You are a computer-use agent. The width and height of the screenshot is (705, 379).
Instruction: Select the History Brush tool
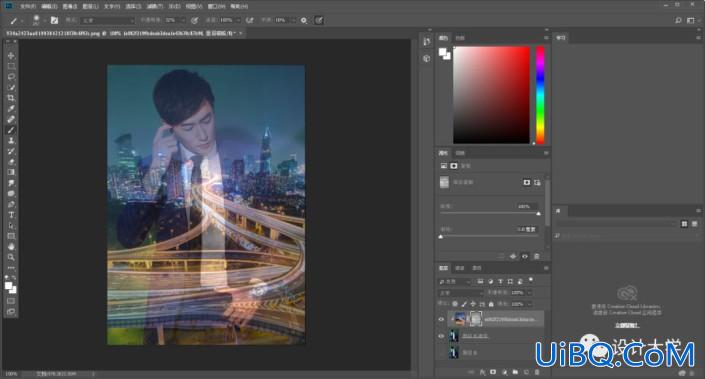click(x=11, y=151)
